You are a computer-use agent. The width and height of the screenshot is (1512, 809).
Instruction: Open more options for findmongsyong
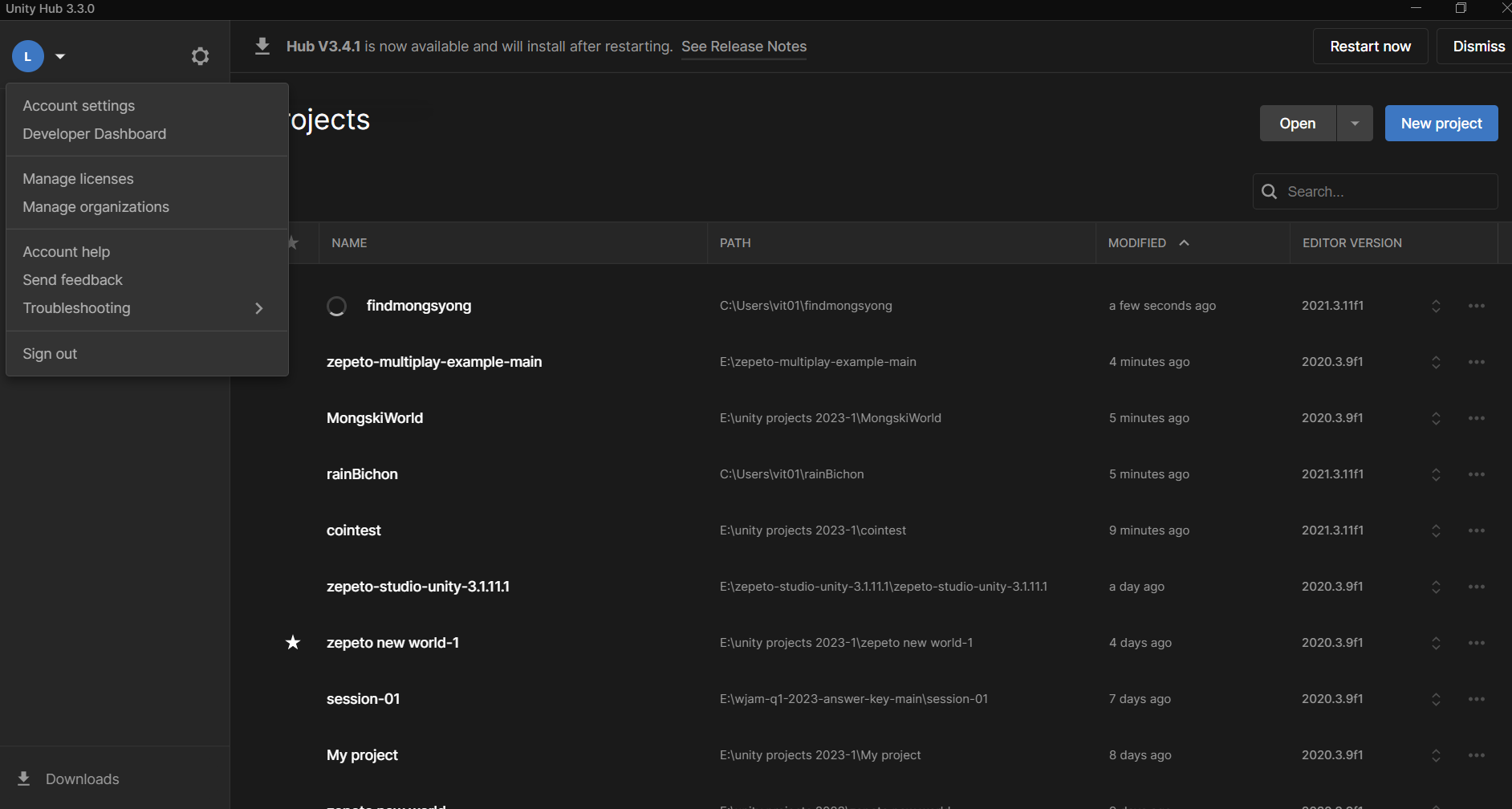[1477, 306]
